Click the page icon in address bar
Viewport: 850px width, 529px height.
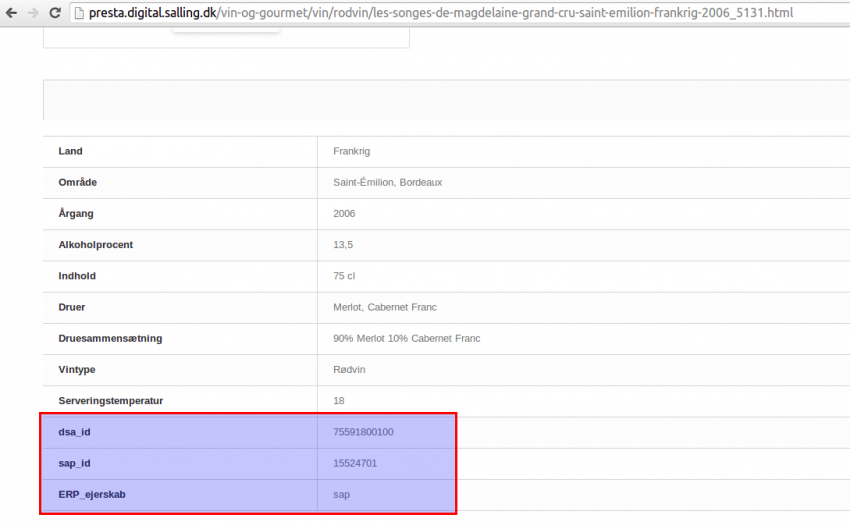[x=79, y=12]
